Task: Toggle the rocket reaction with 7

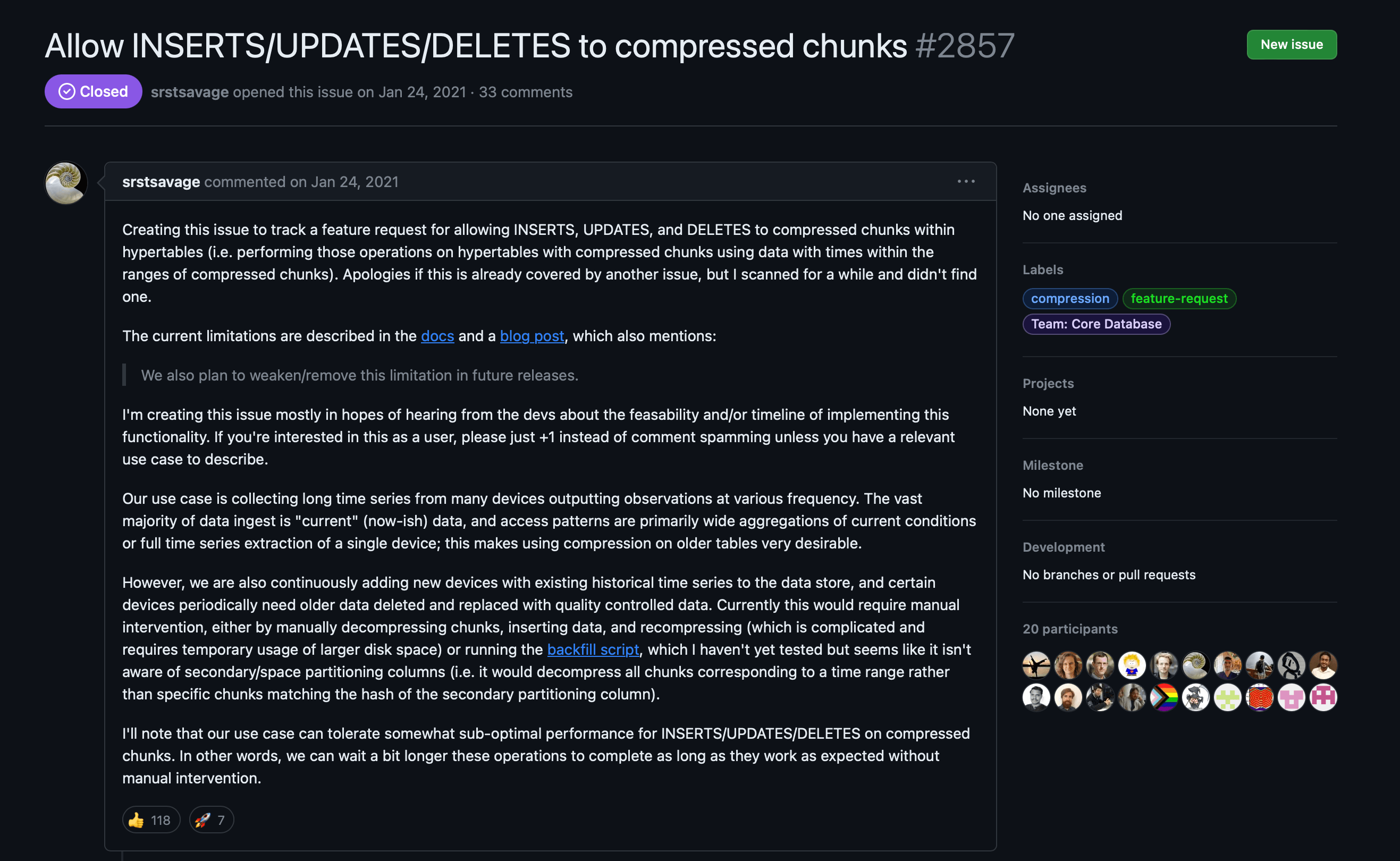Action: [x=211, y=820]
